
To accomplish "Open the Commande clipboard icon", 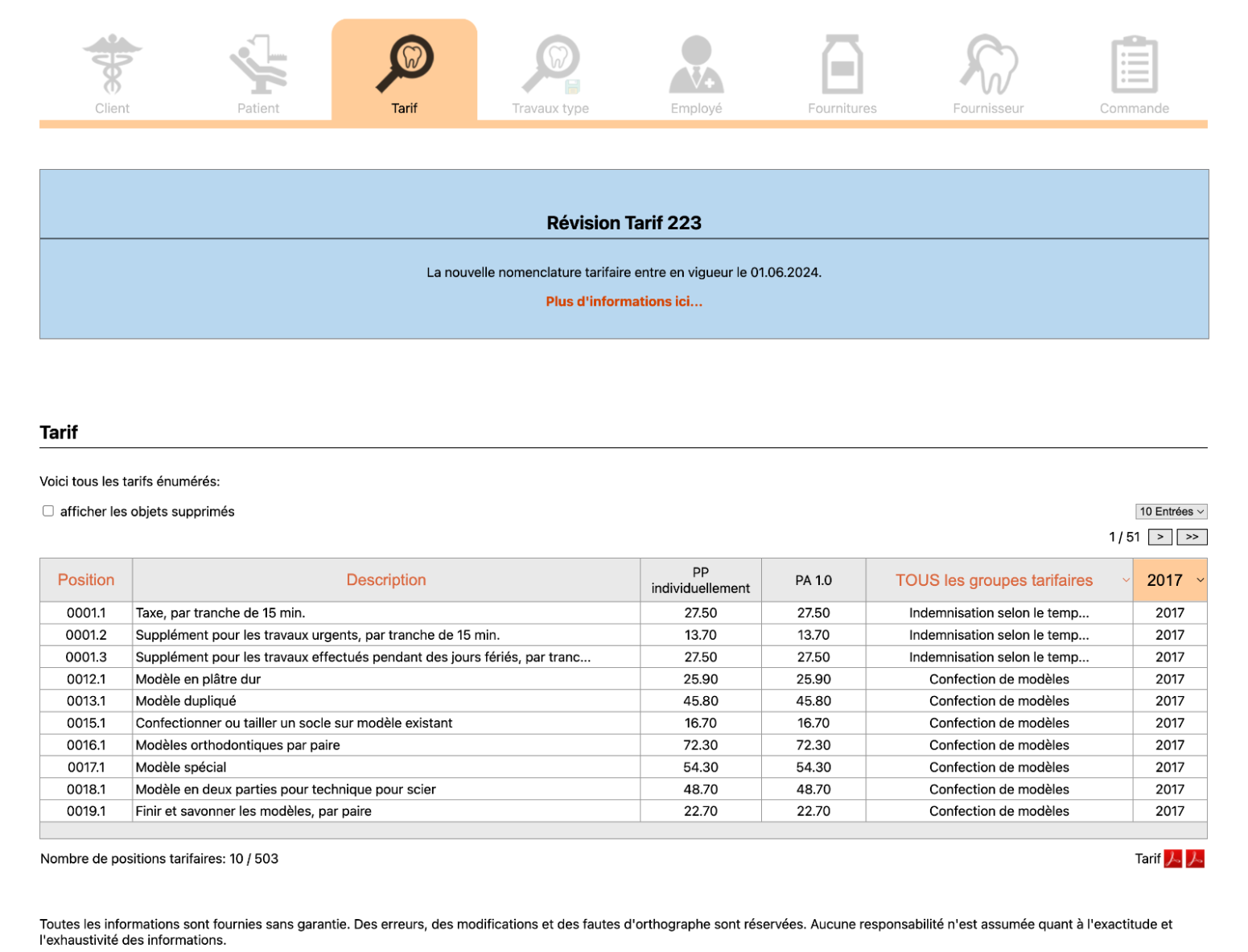I will pos(1135,64).
